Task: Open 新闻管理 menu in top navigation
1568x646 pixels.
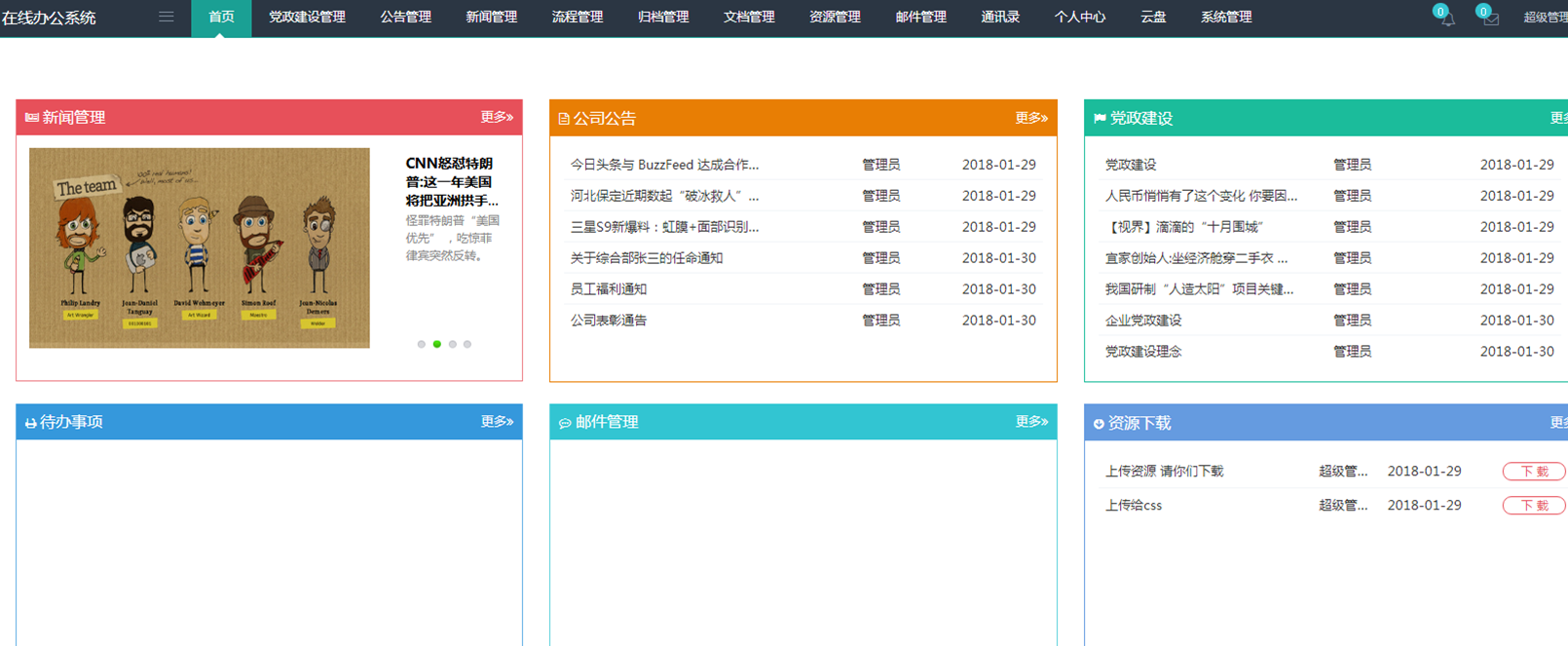Action: coord(491,18)
